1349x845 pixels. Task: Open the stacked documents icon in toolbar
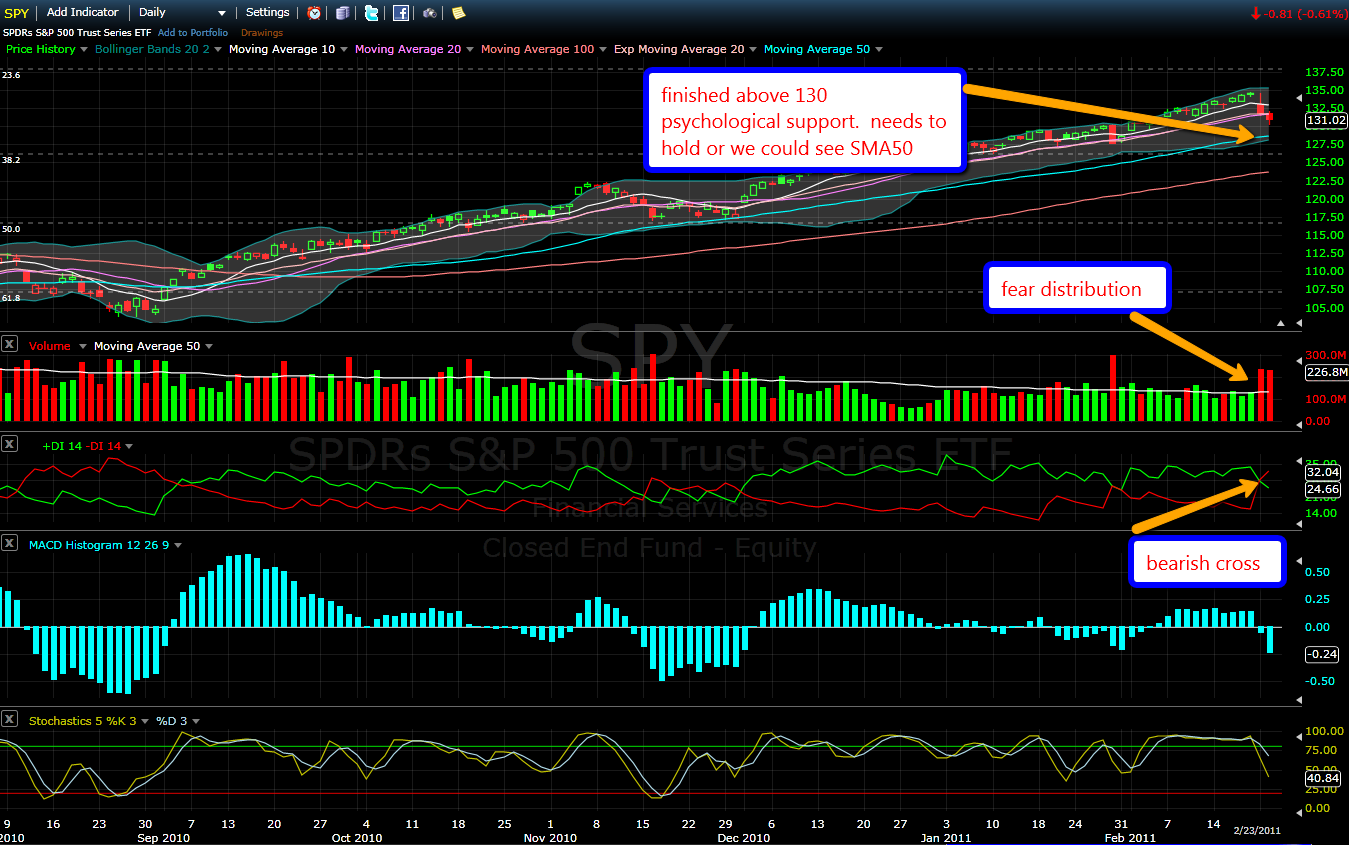point(343,13)
